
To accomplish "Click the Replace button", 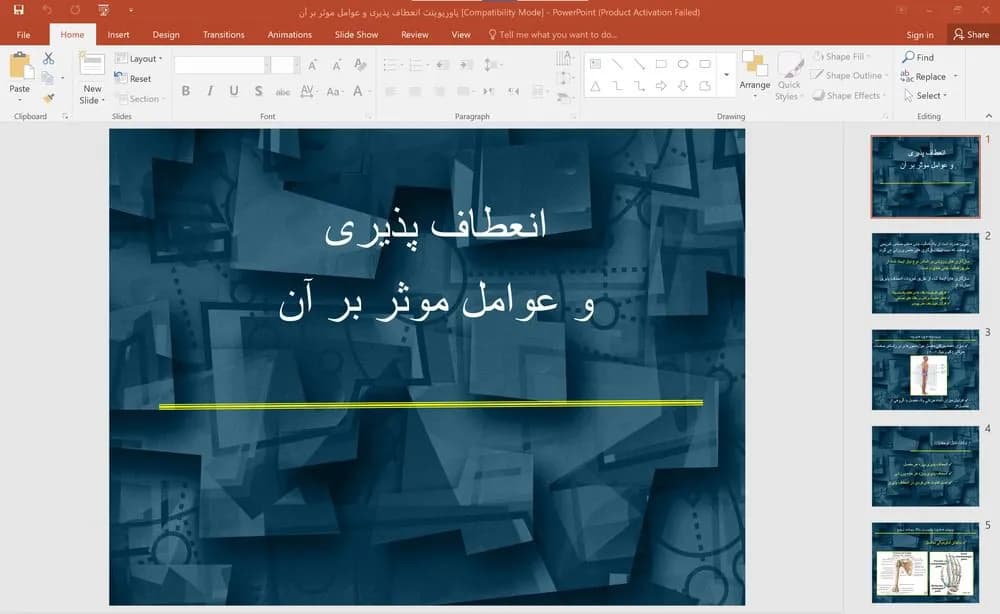I will (923, 77).
